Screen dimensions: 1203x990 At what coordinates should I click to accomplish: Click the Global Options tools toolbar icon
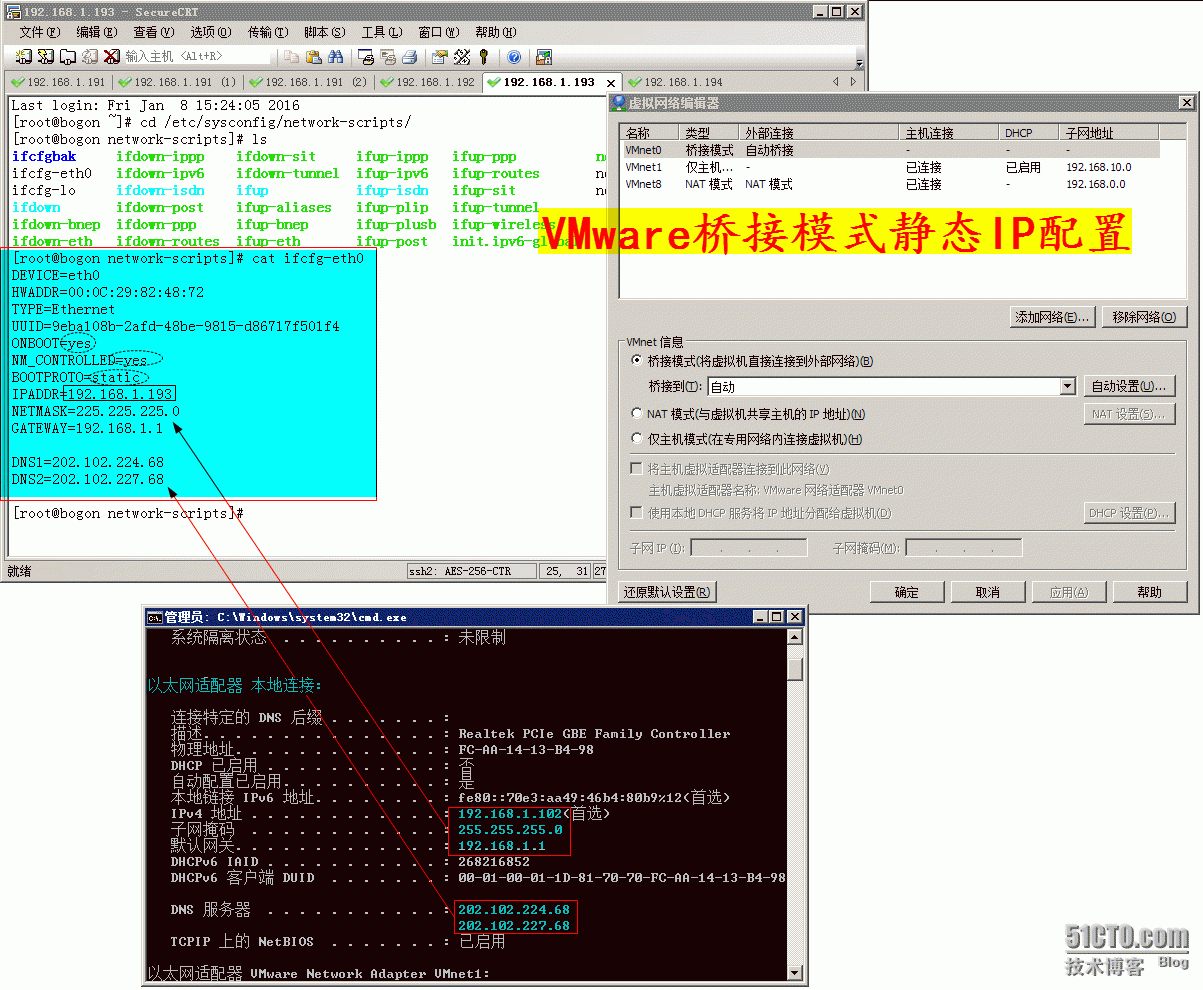click(x=462, y=57)
